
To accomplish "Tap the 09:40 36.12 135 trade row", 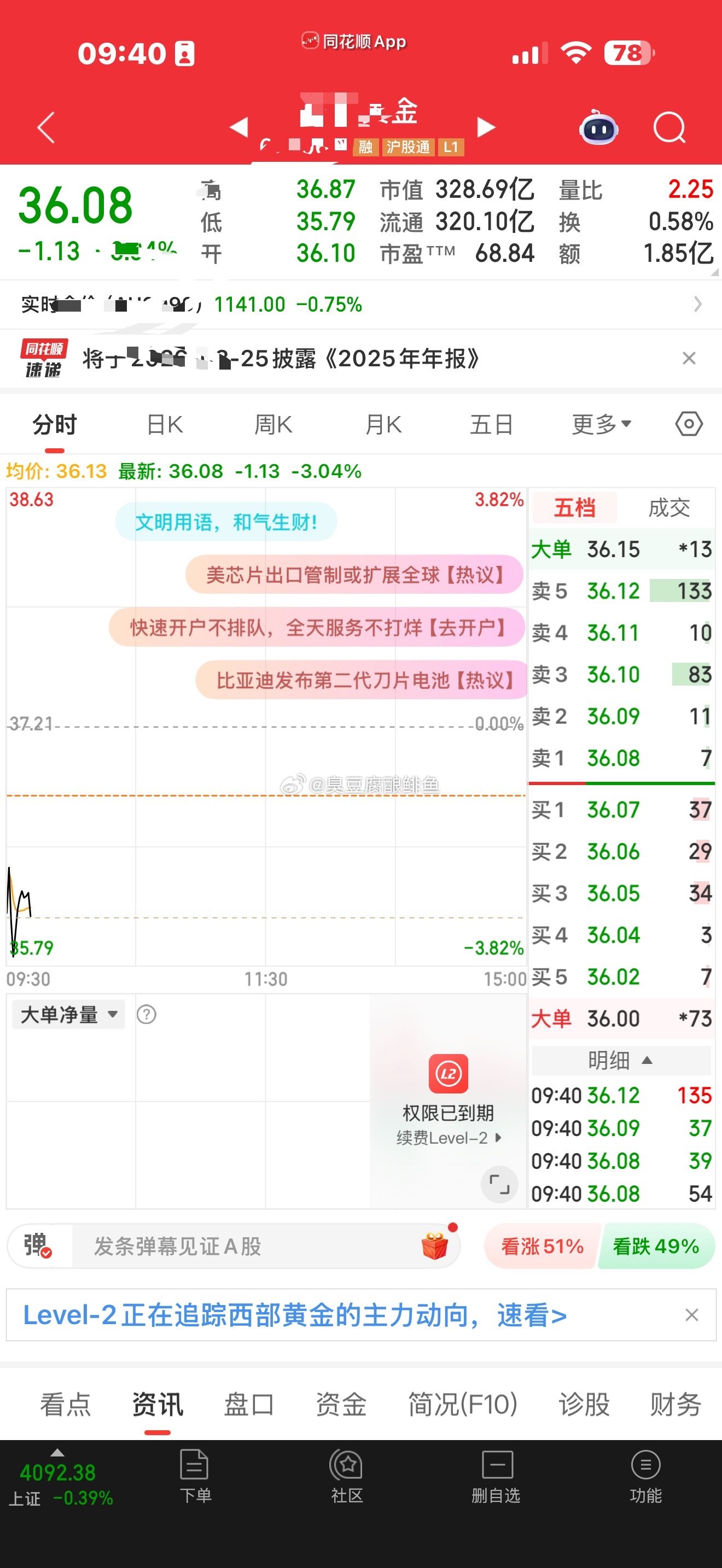I will pyautogui.click(x=621, y=1096).
